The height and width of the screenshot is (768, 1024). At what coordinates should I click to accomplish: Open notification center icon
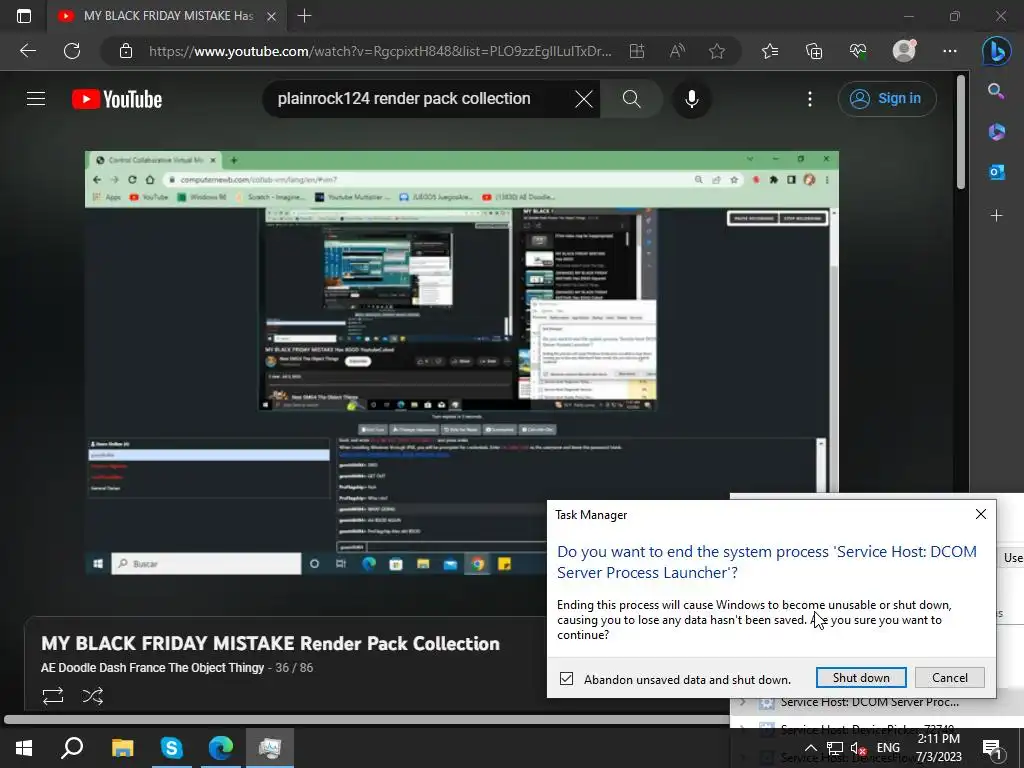pyautogui.click(x=992, y=748)
